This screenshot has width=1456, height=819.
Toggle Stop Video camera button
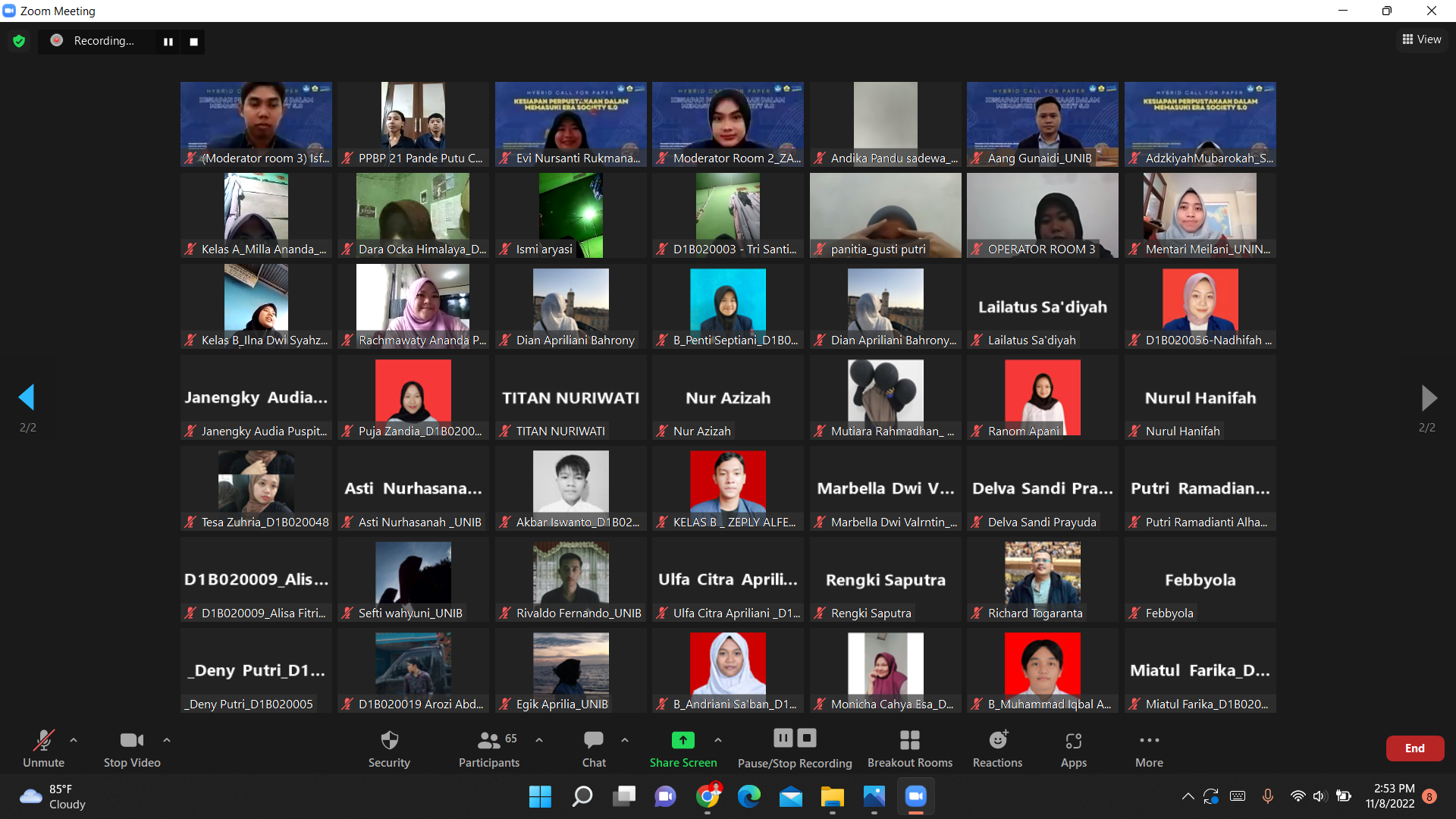[132, 747]
